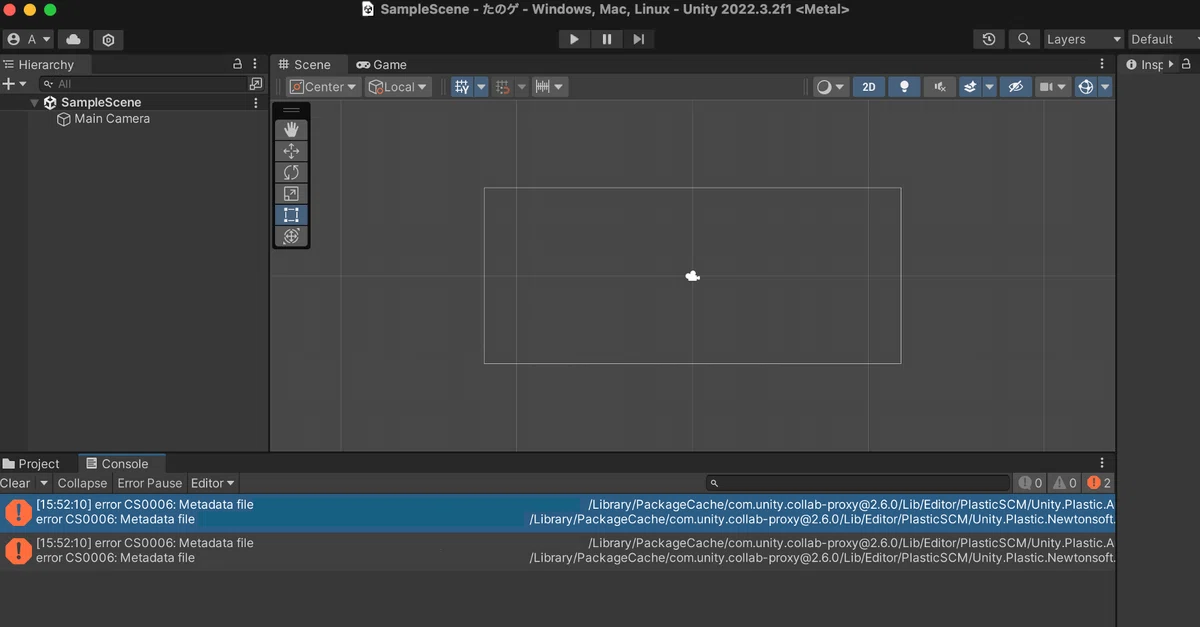Open the Hierarchy panel three-dot menu
This screenshot has height=627, width=1200.
tap(255, 64)
